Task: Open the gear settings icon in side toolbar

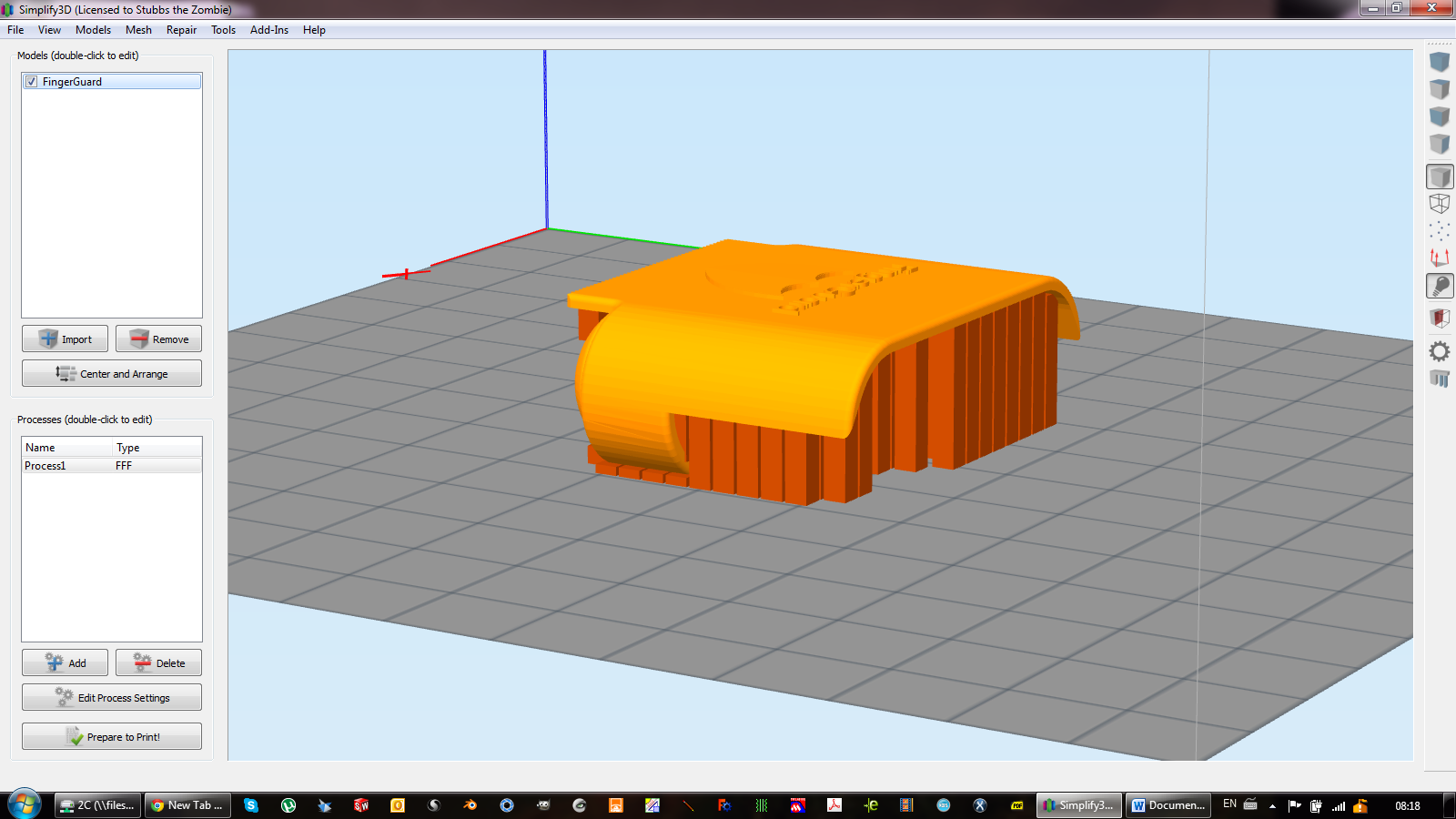Action: (x=1440, y=351)
